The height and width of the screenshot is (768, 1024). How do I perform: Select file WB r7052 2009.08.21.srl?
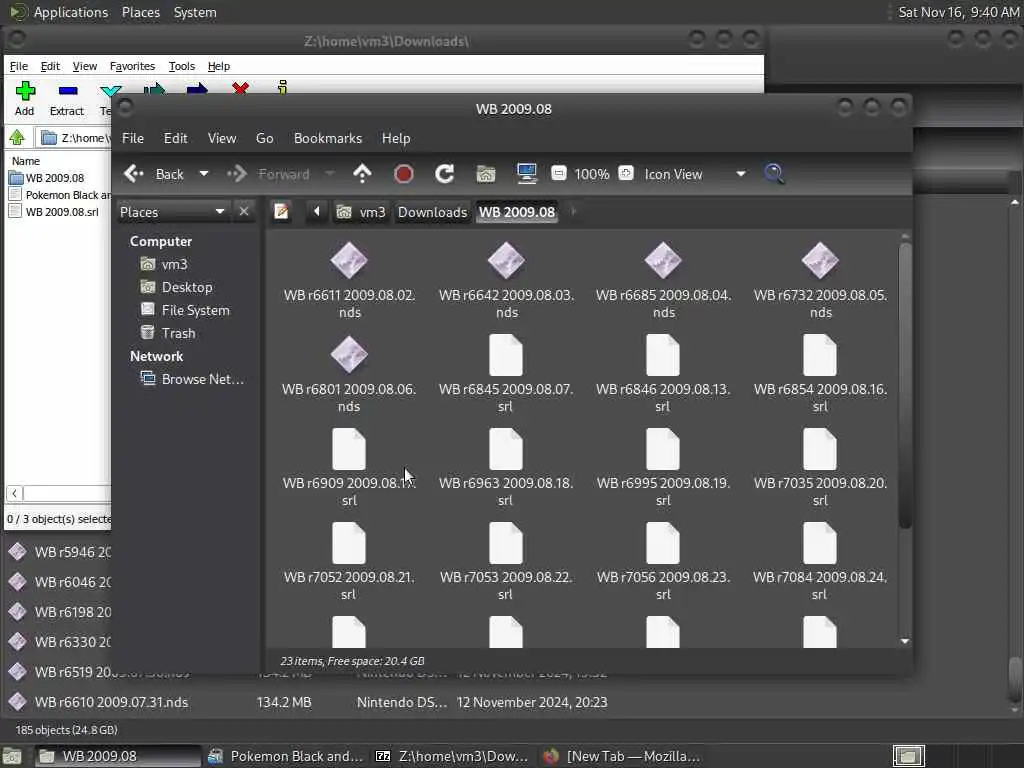tap(349, 562)
